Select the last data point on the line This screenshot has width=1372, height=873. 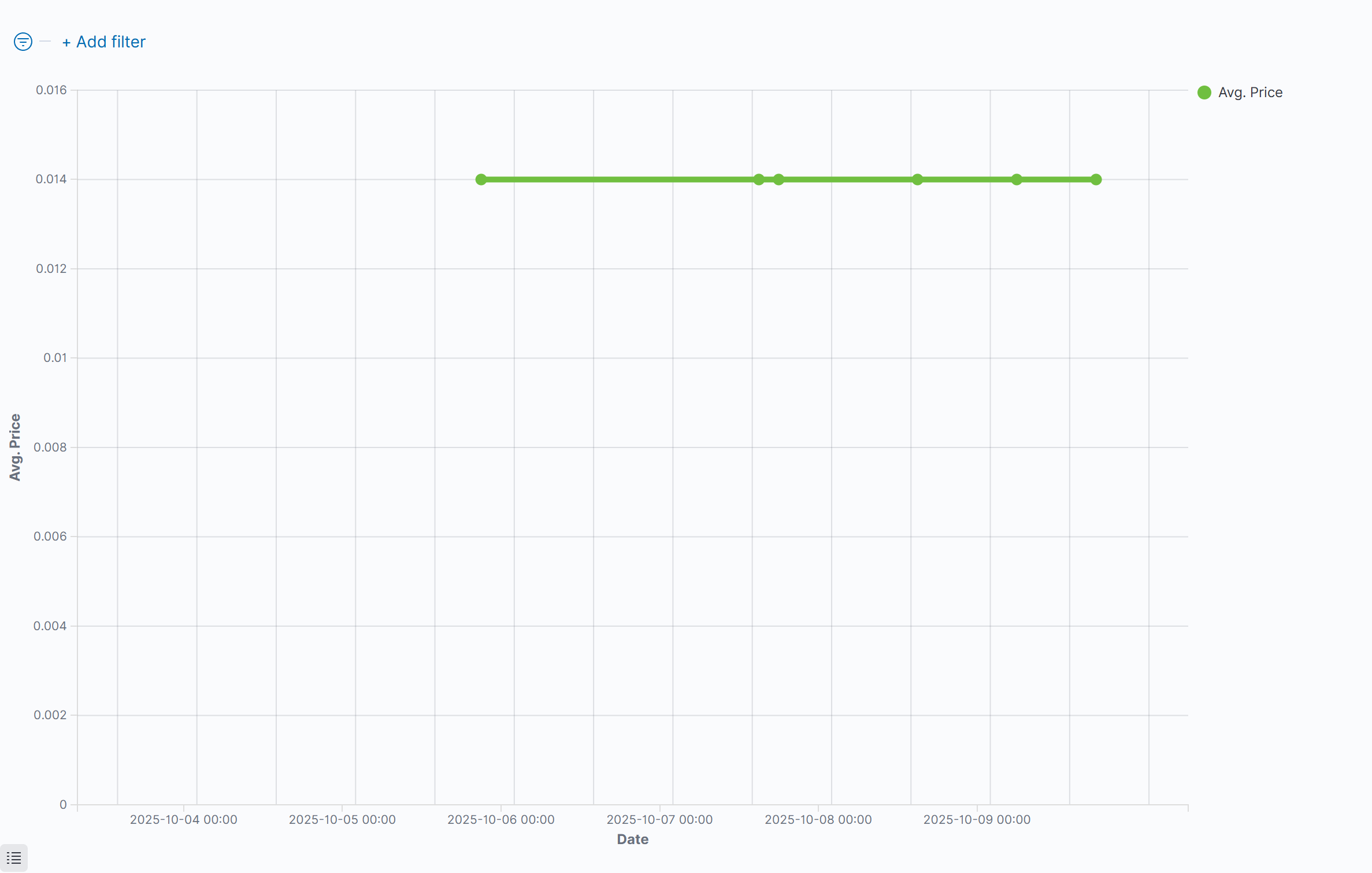click(1096, 180)
